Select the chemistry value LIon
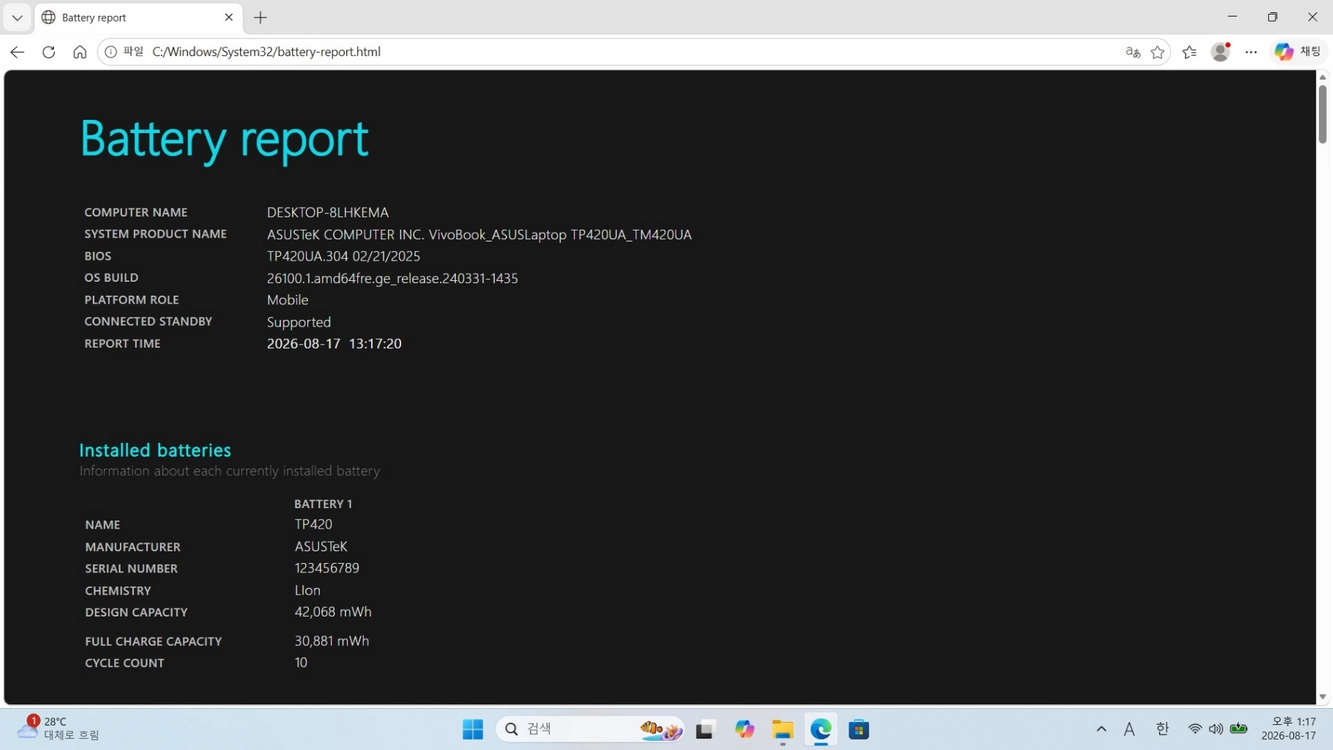The height and width of the screenshot is (750, 1333). click(307, 590)
